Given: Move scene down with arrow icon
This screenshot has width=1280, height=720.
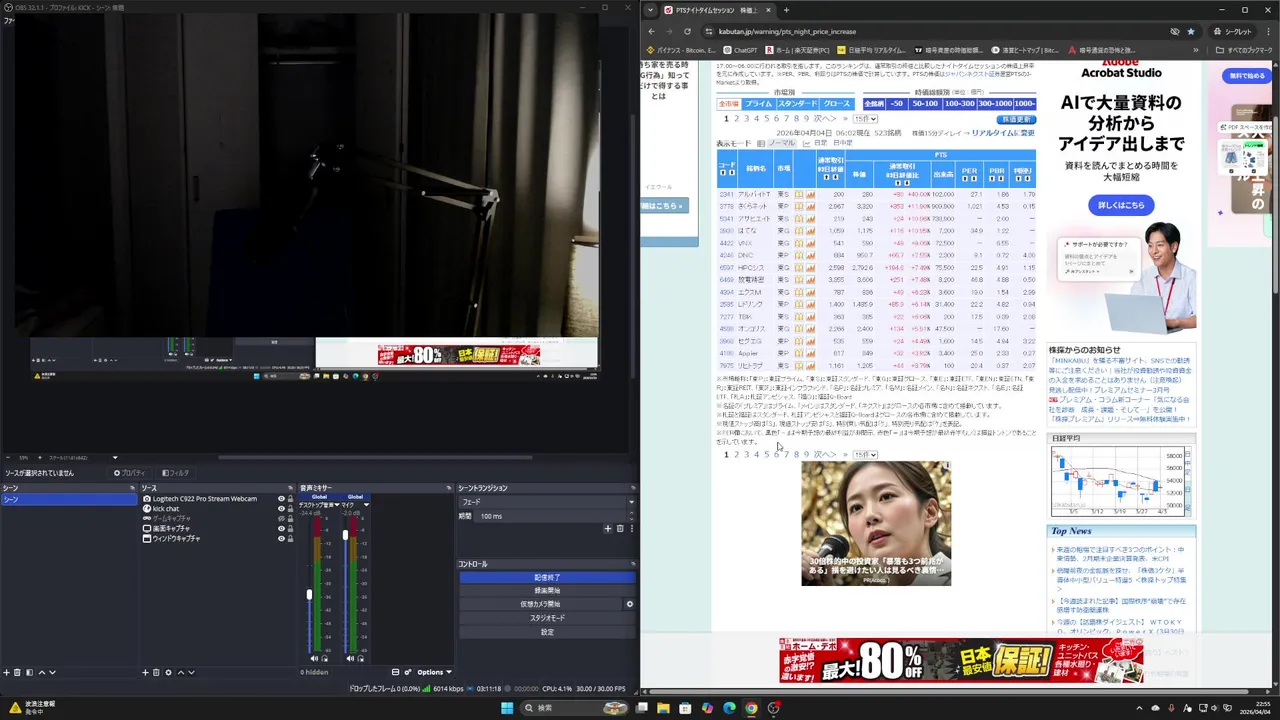Looking at the screenshot, I should tap(52, 672).
